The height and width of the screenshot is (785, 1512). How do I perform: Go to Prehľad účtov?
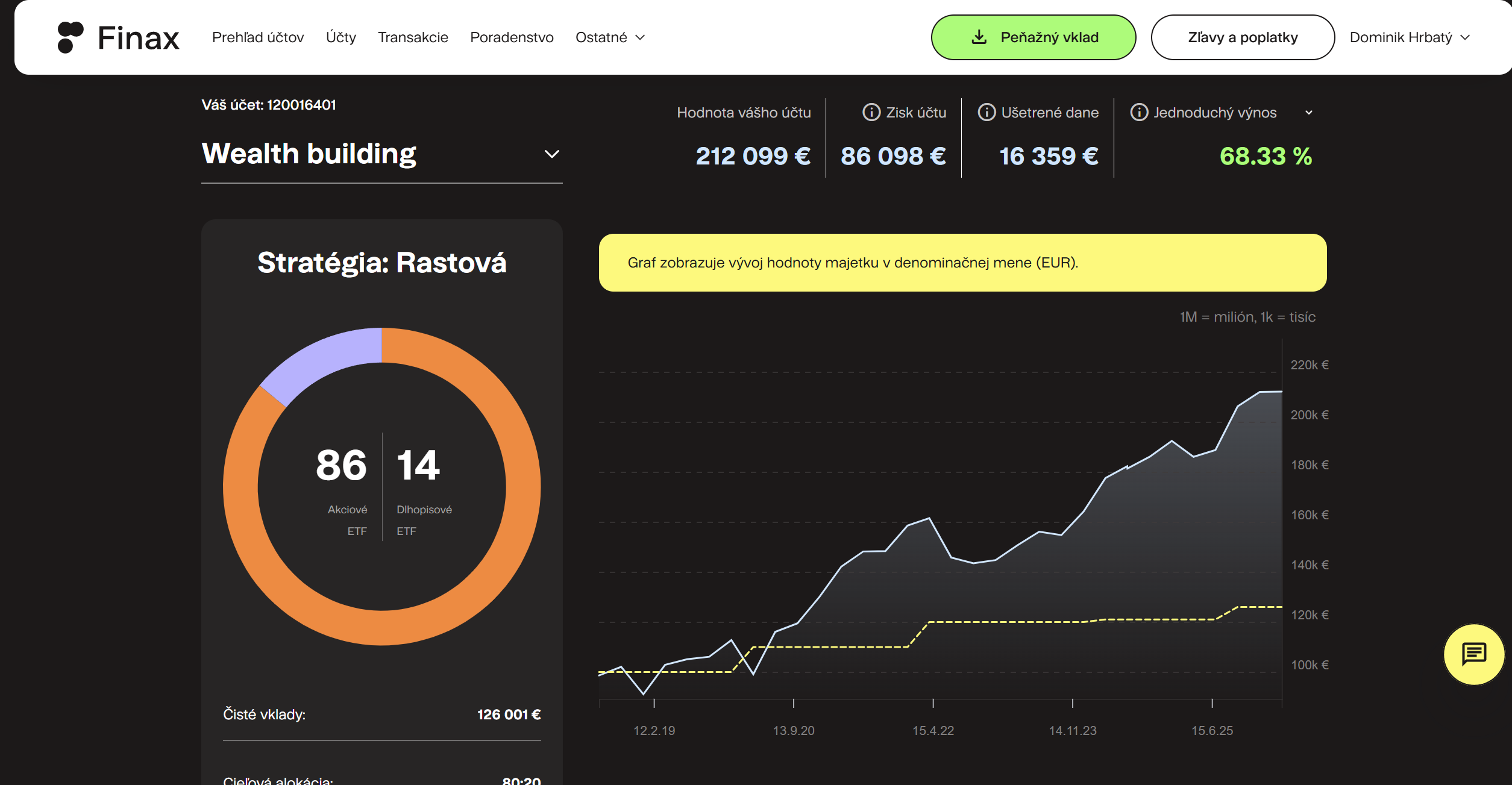click(258, 37)
